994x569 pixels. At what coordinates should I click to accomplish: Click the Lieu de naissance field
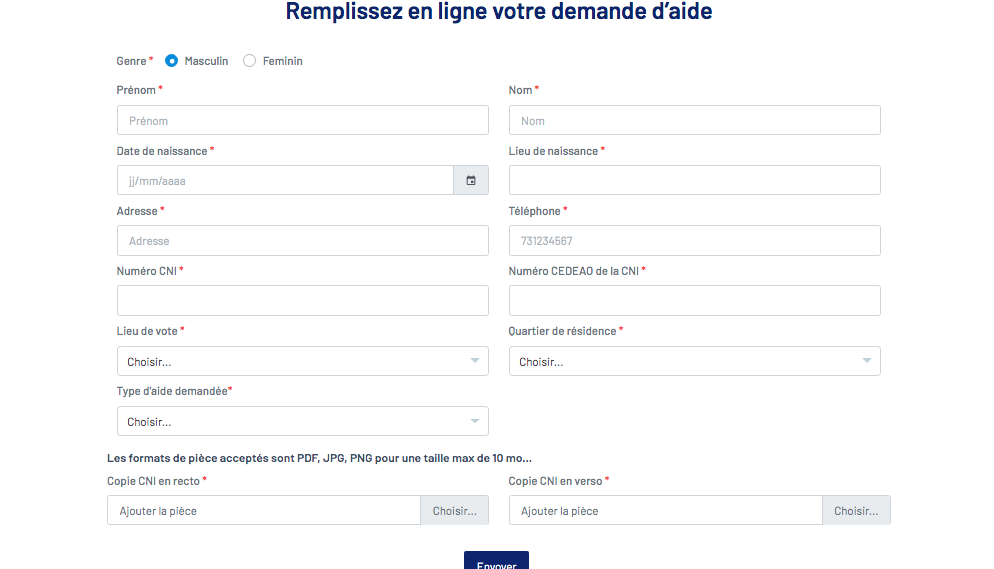[694, 180]
